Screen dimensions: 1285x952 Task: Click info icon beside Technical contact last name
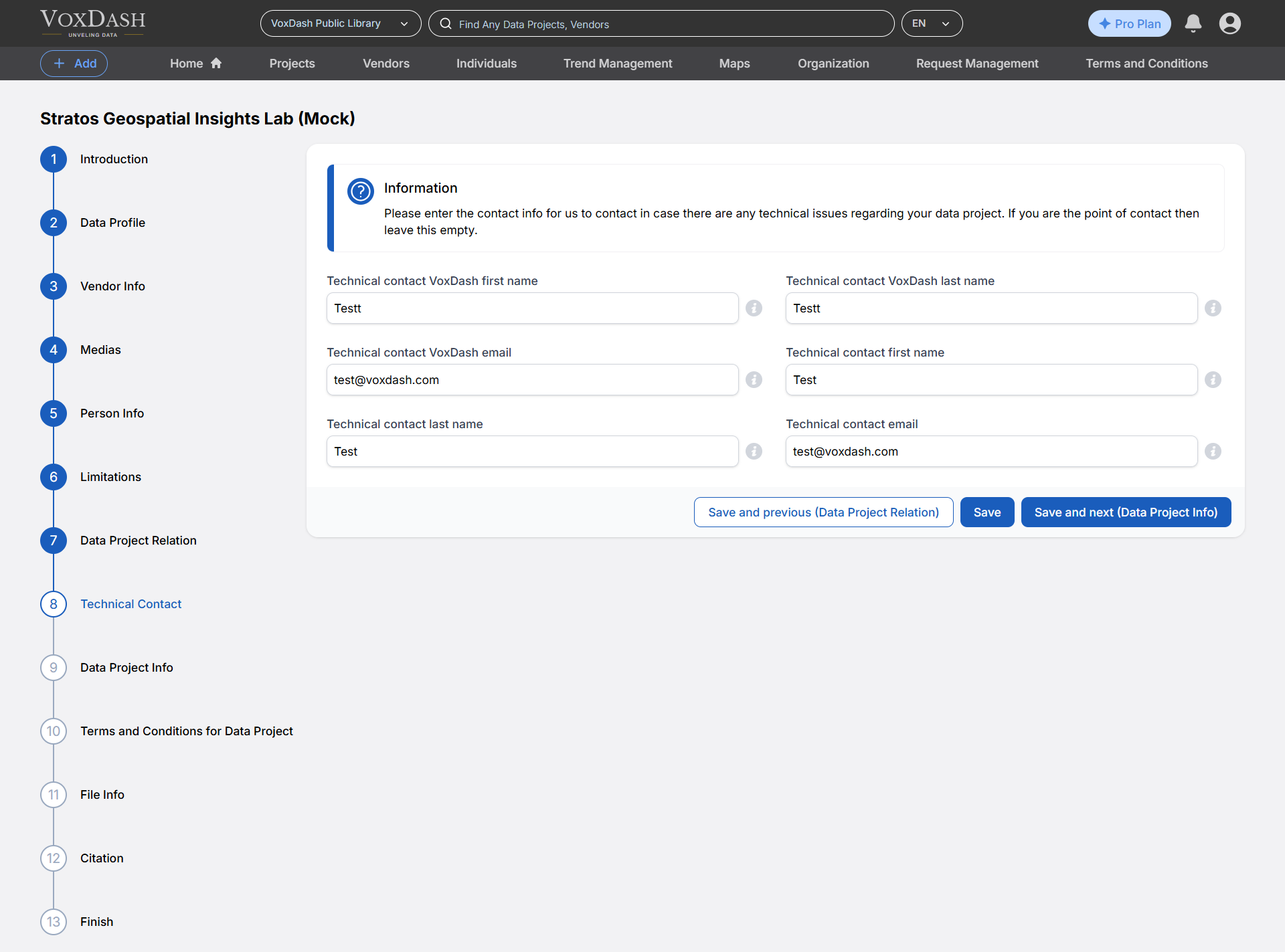click(x=754, y=451)
